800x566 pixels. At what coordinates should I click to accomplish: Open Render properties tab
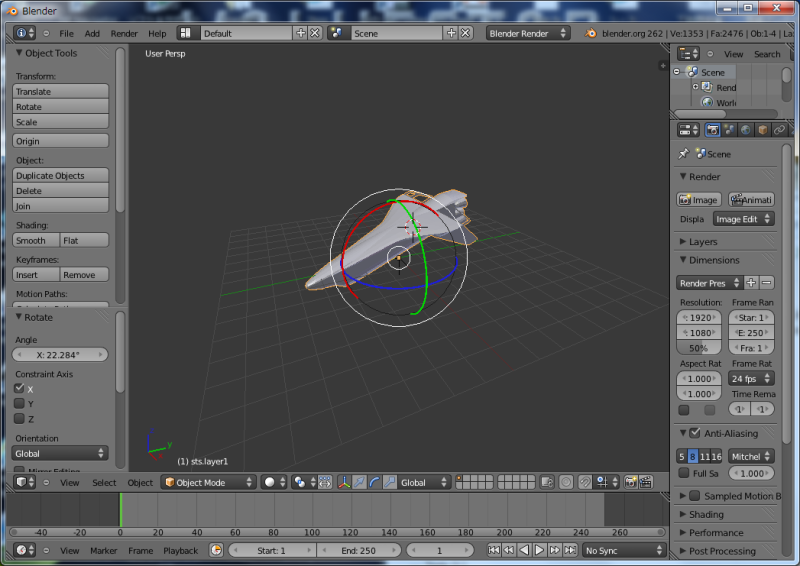(x=713, y=130)
